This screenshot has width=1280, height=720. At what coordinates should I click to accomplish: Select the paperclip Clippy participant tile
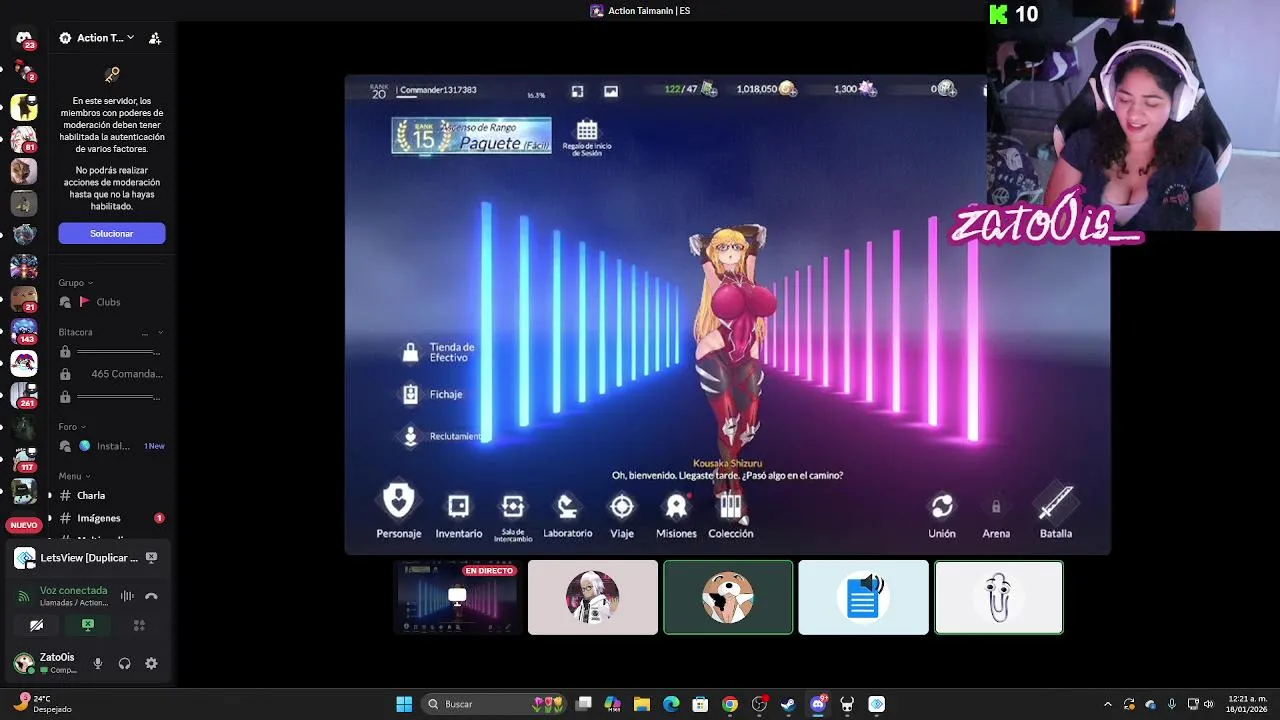(x=999, y=597)
